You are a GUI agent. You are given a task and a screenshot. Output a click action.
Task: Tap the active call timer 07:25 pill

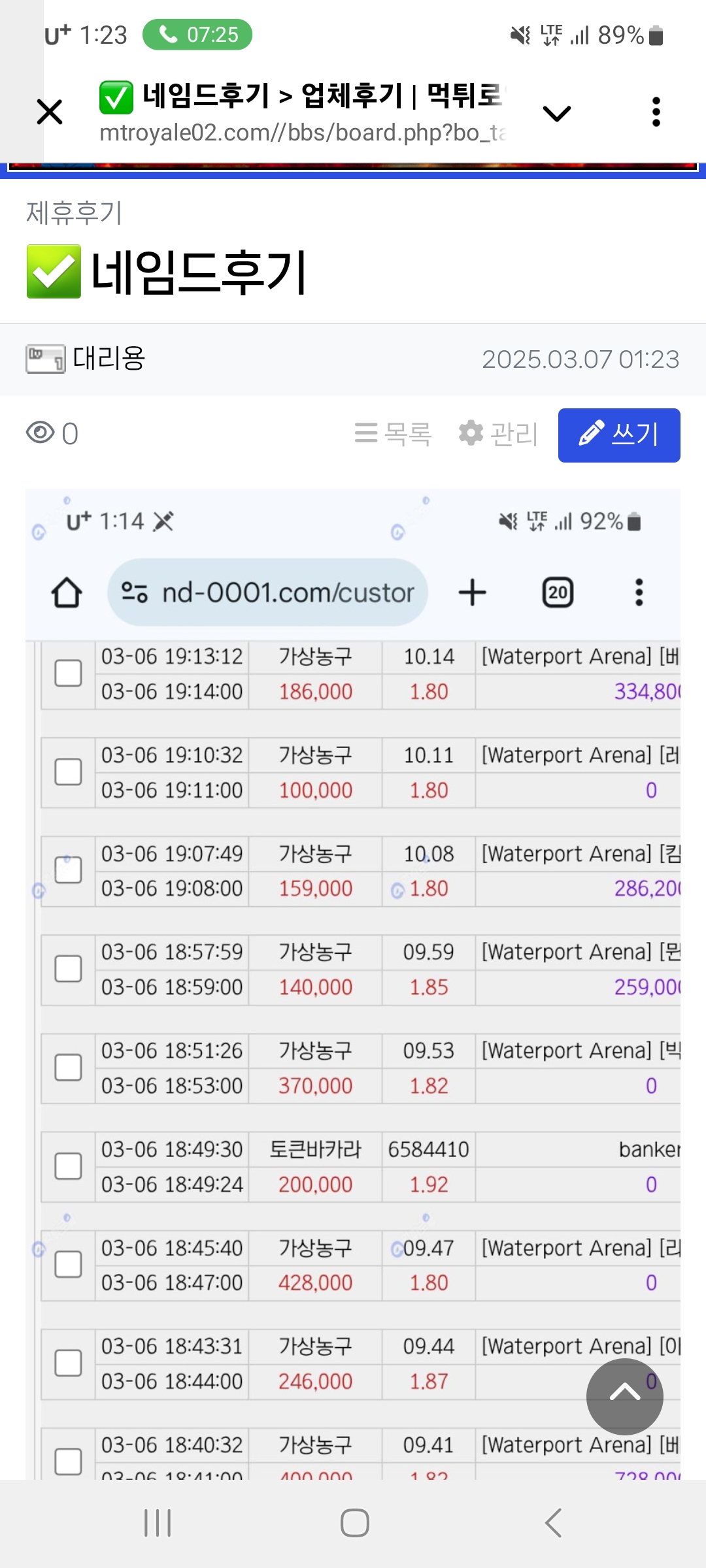point(197,35)
